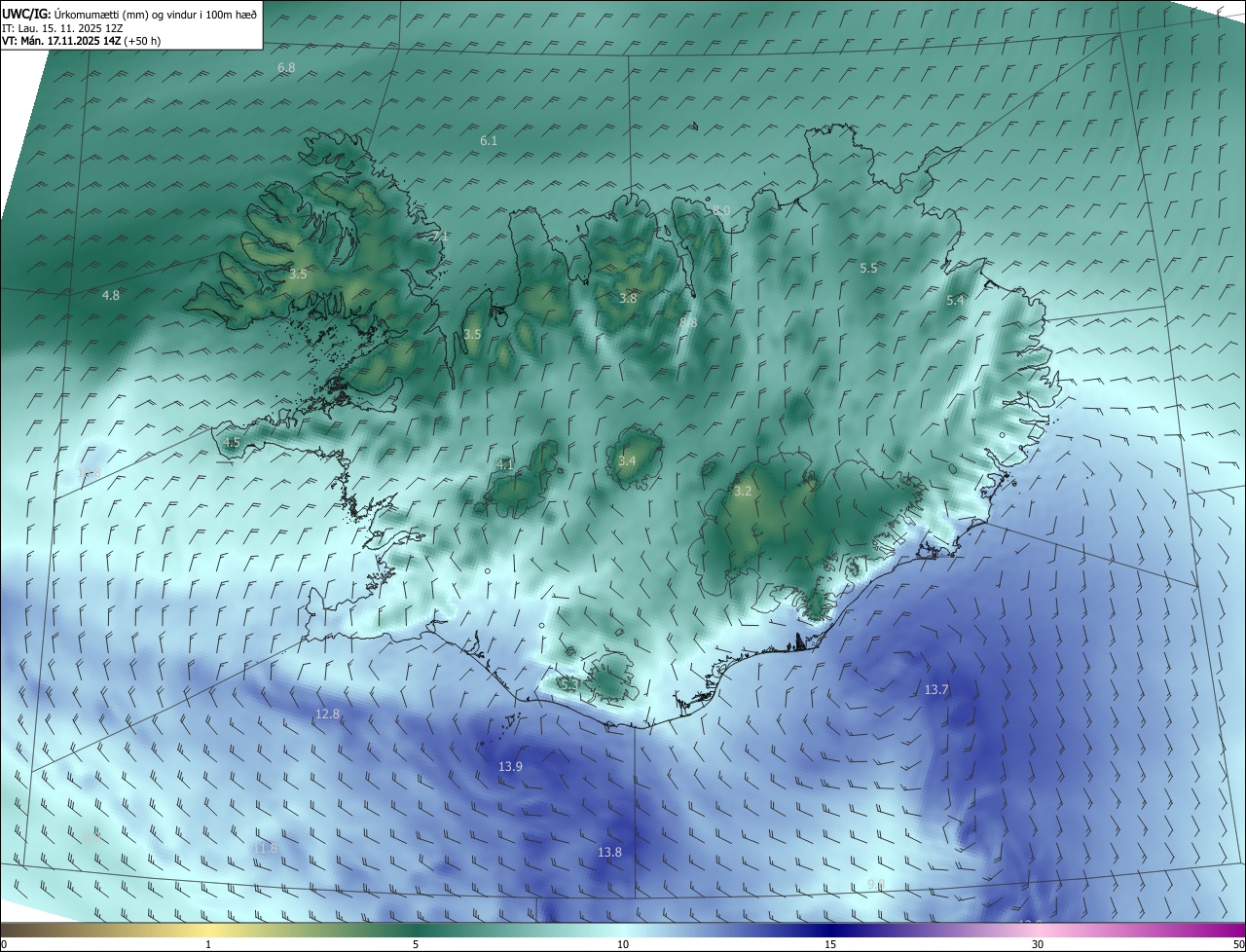
Task: Click the 6.1 value label north of Iceland
Action: (489, 141)
